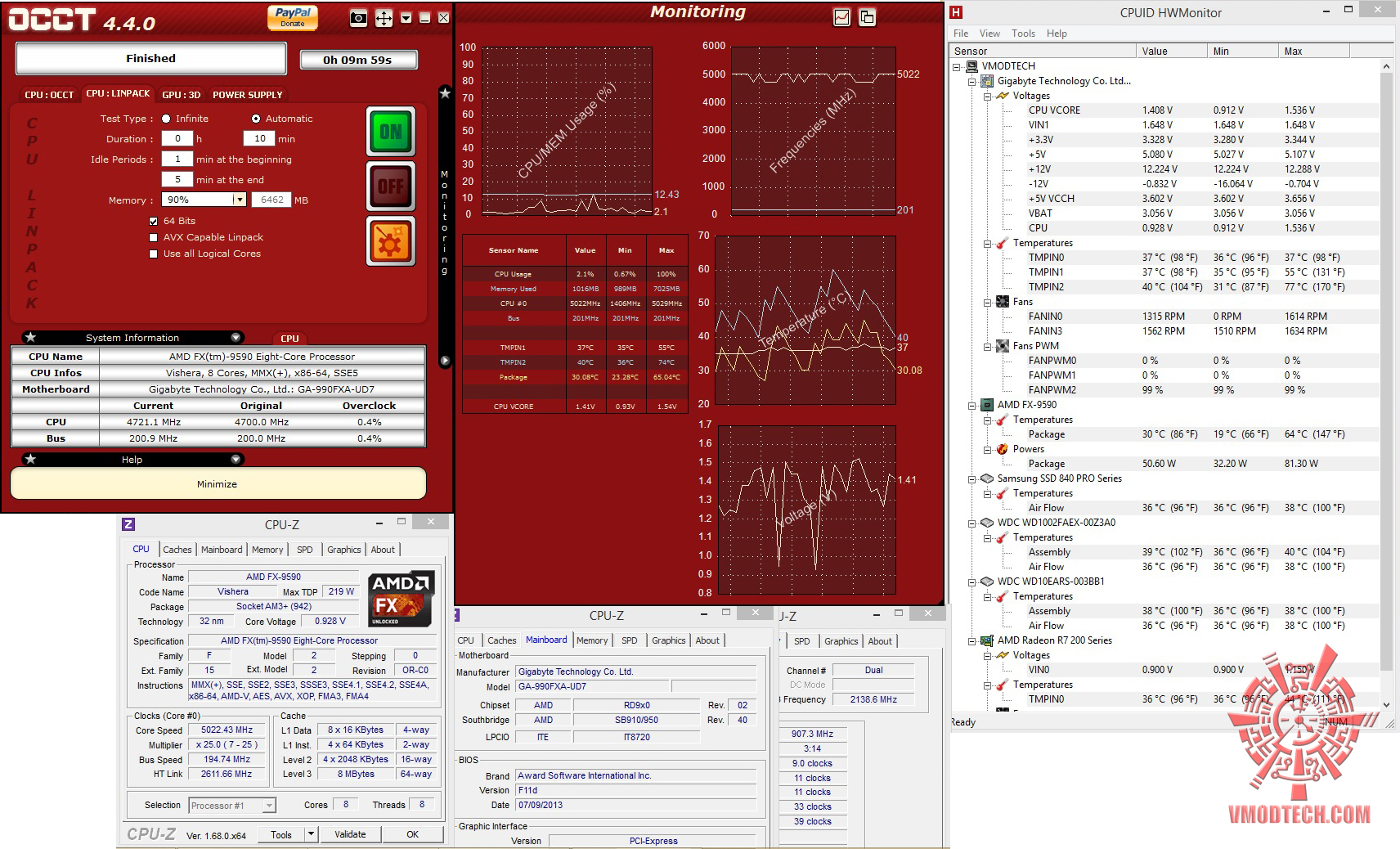Click the Duration hours input field
Image resolution: width=1400 pixels, height=849 pixels.
click(177, 139)
